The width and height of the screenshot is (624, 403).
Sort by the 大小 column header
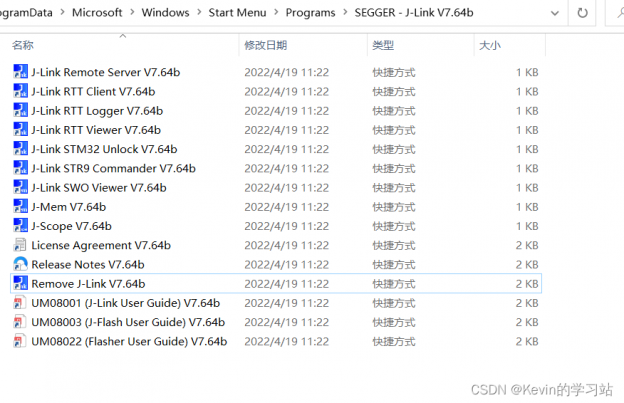coord(490,46)
